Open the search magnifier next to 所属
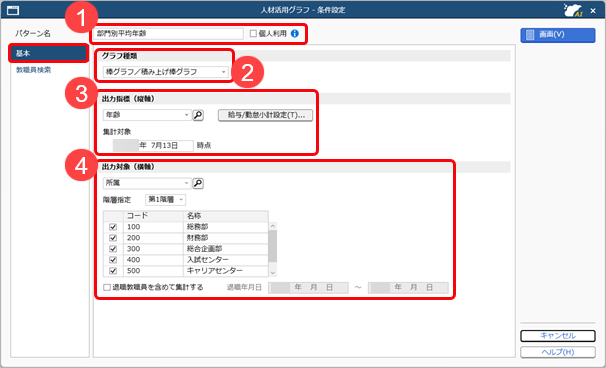 198,183
